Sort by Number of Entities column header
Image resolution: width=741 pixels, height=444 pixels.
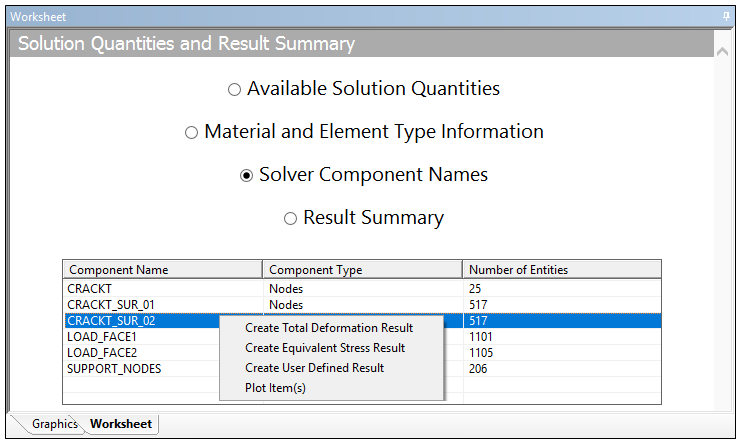tap(560, 270)
